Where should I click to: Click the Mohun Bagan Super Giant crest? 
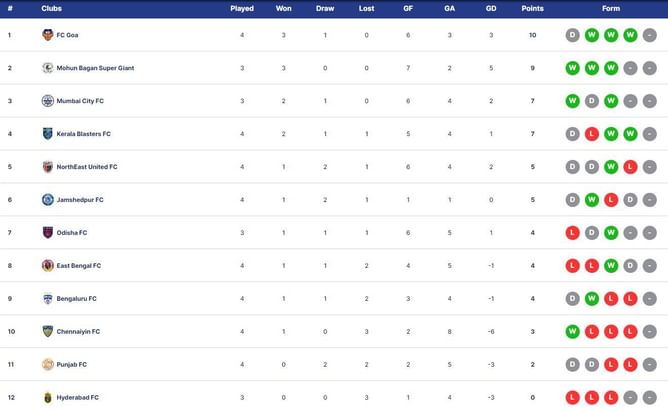(47, 68)
